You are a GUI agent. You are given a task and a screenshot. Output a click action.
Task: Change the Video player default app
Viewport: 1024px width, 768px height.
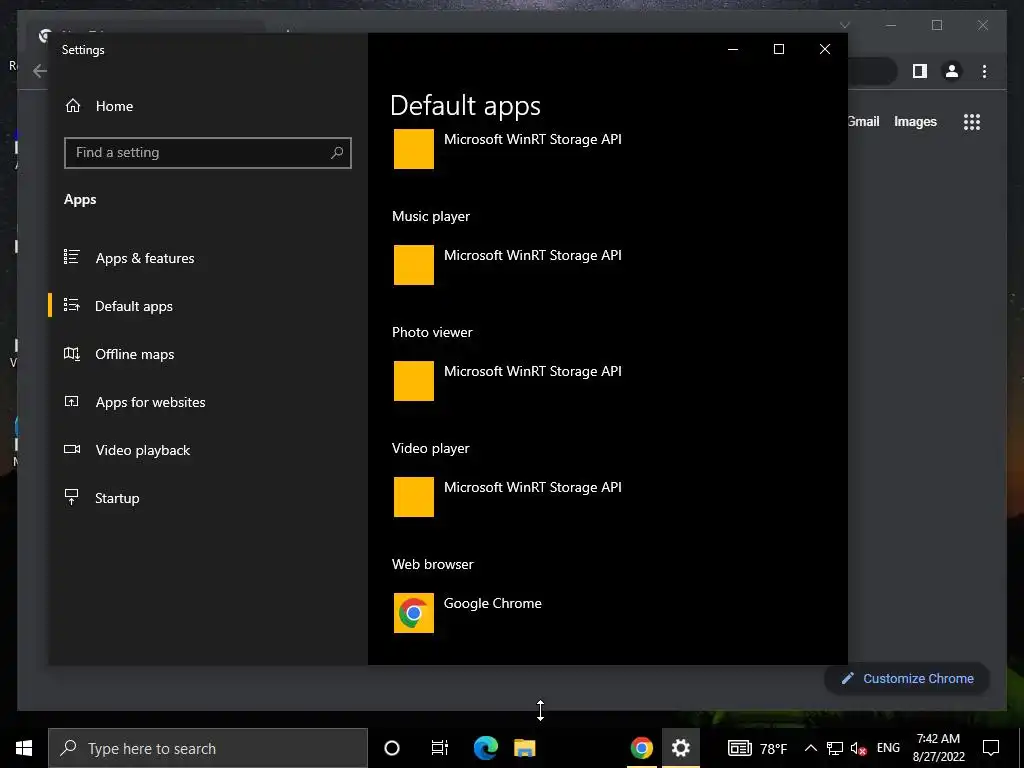coord(507,497)
